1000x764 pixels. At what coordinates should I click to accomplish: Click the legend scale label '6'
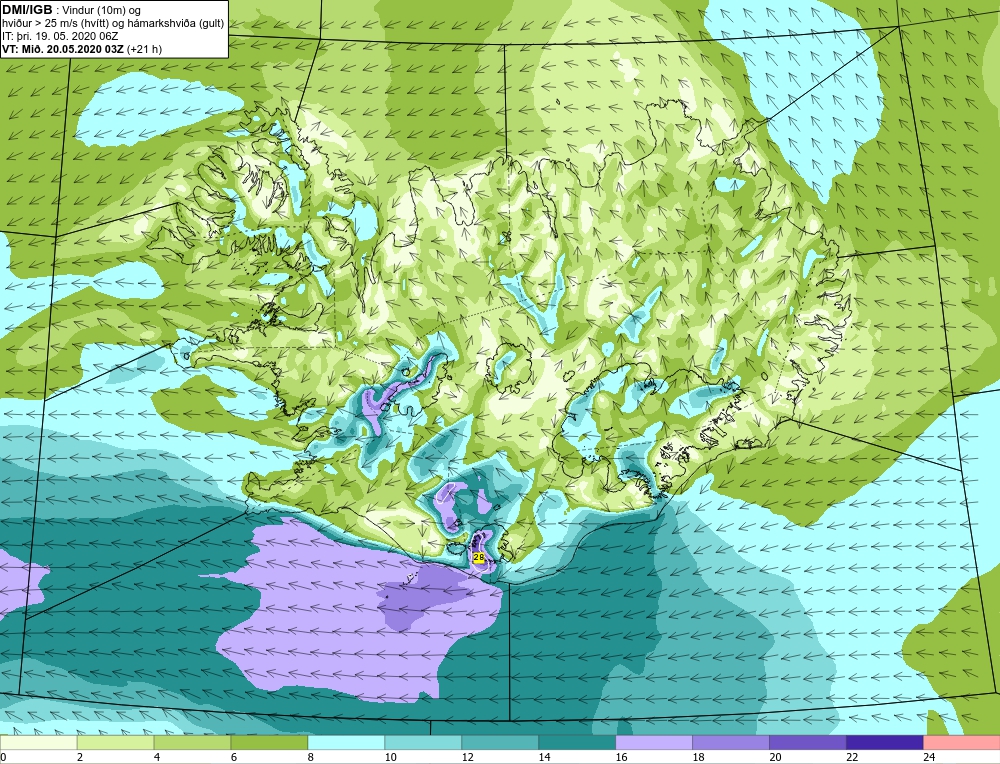(234, 757)
